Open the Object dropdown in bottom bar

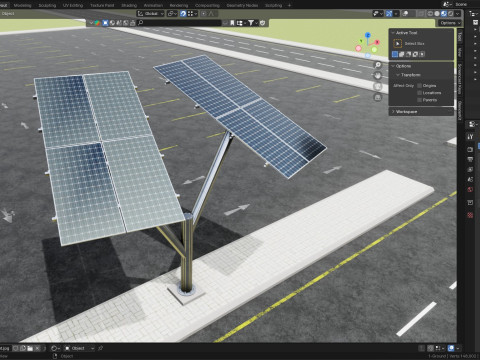(80, 348)
